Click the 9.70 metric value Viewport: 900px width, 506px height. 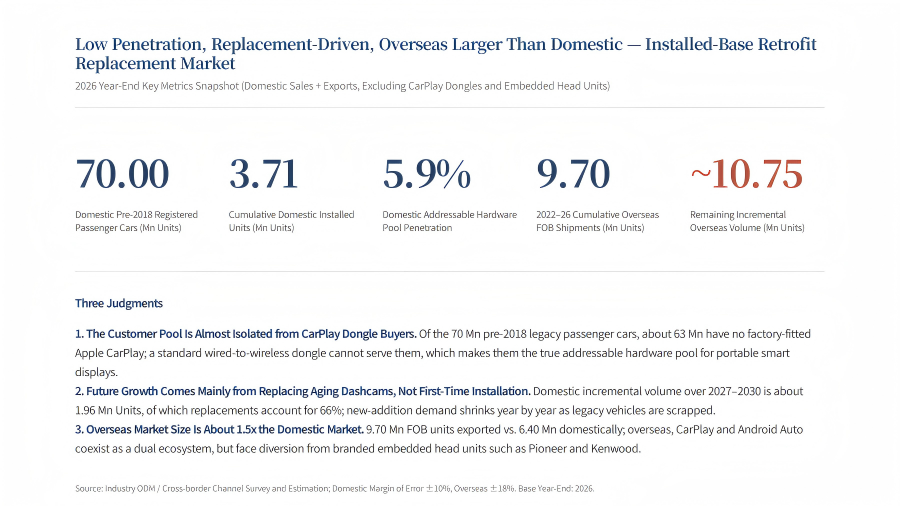[573, 174]
